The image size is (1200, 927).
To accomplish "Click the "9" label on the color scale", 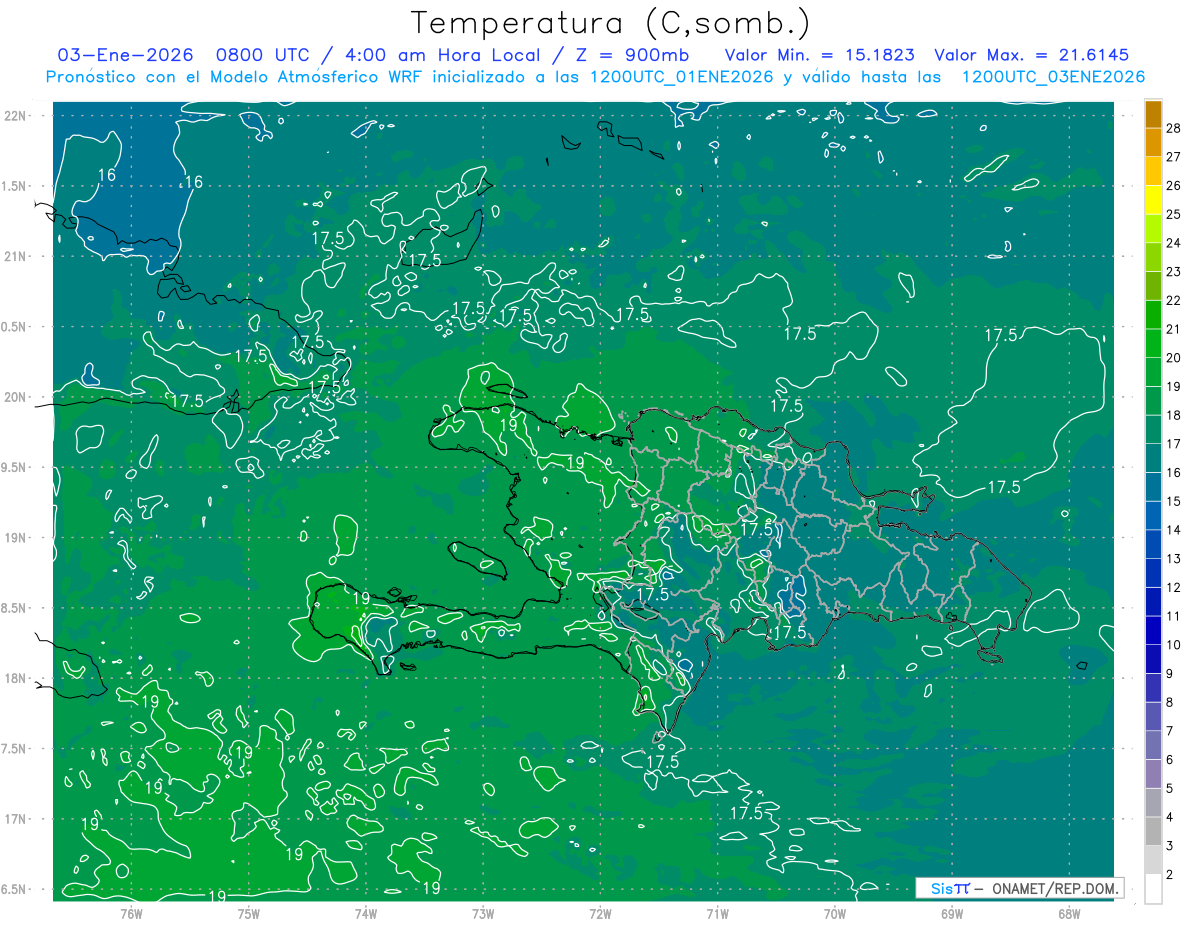I will click(1170, 674).
